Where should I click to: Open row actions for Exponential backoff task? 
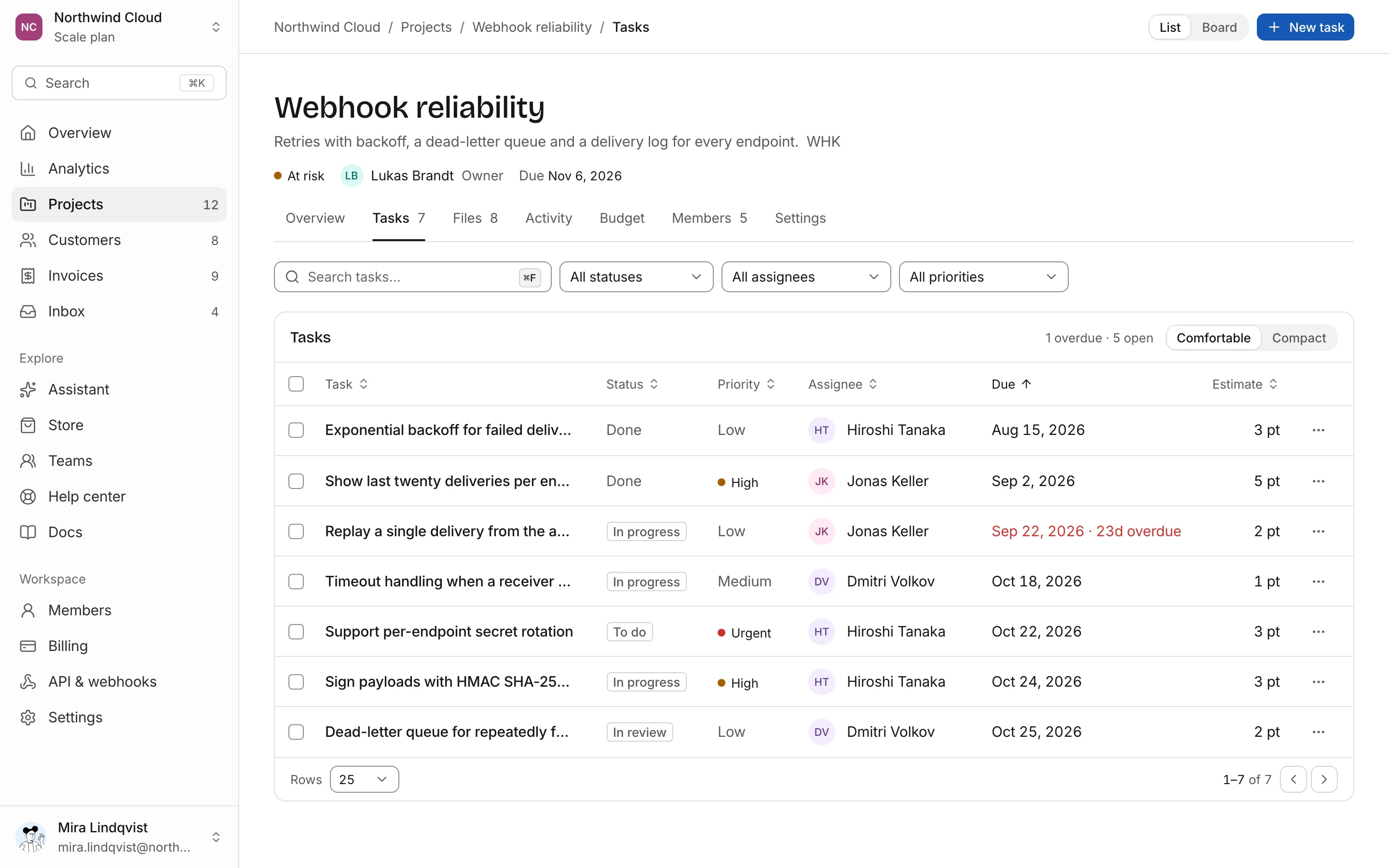tap(1319, 430)
